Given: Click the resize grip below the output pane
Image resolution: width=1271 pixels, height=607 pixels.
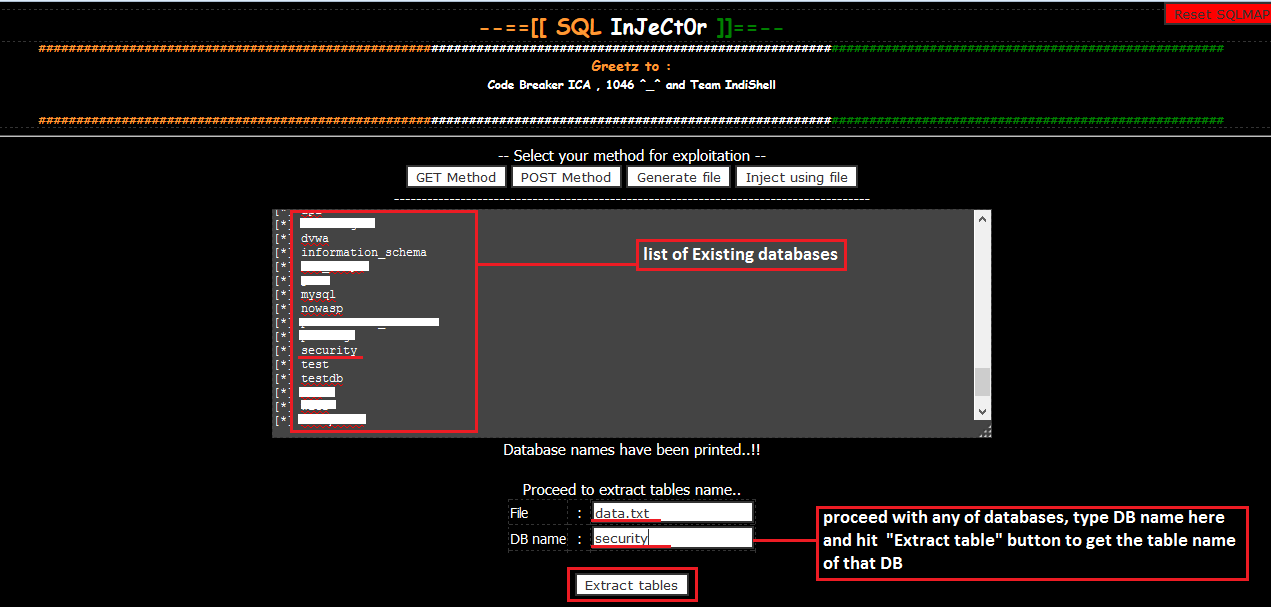Looking at the screenshot, I should (x=985, y=430).
